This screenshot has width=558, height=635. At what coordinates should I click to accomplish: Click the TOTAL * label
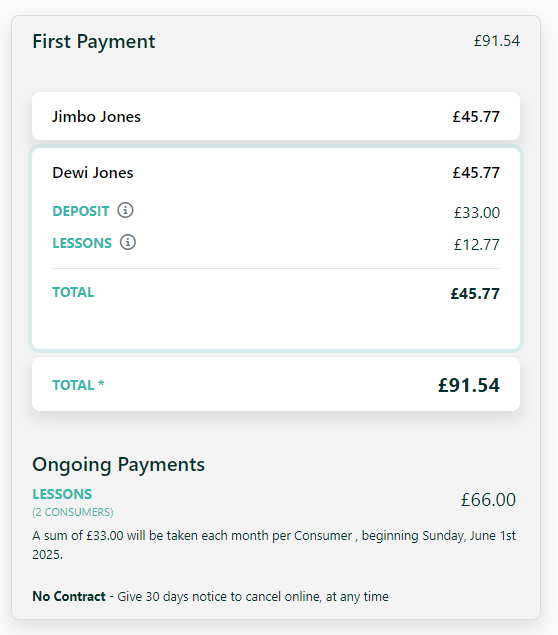(78, 385)
